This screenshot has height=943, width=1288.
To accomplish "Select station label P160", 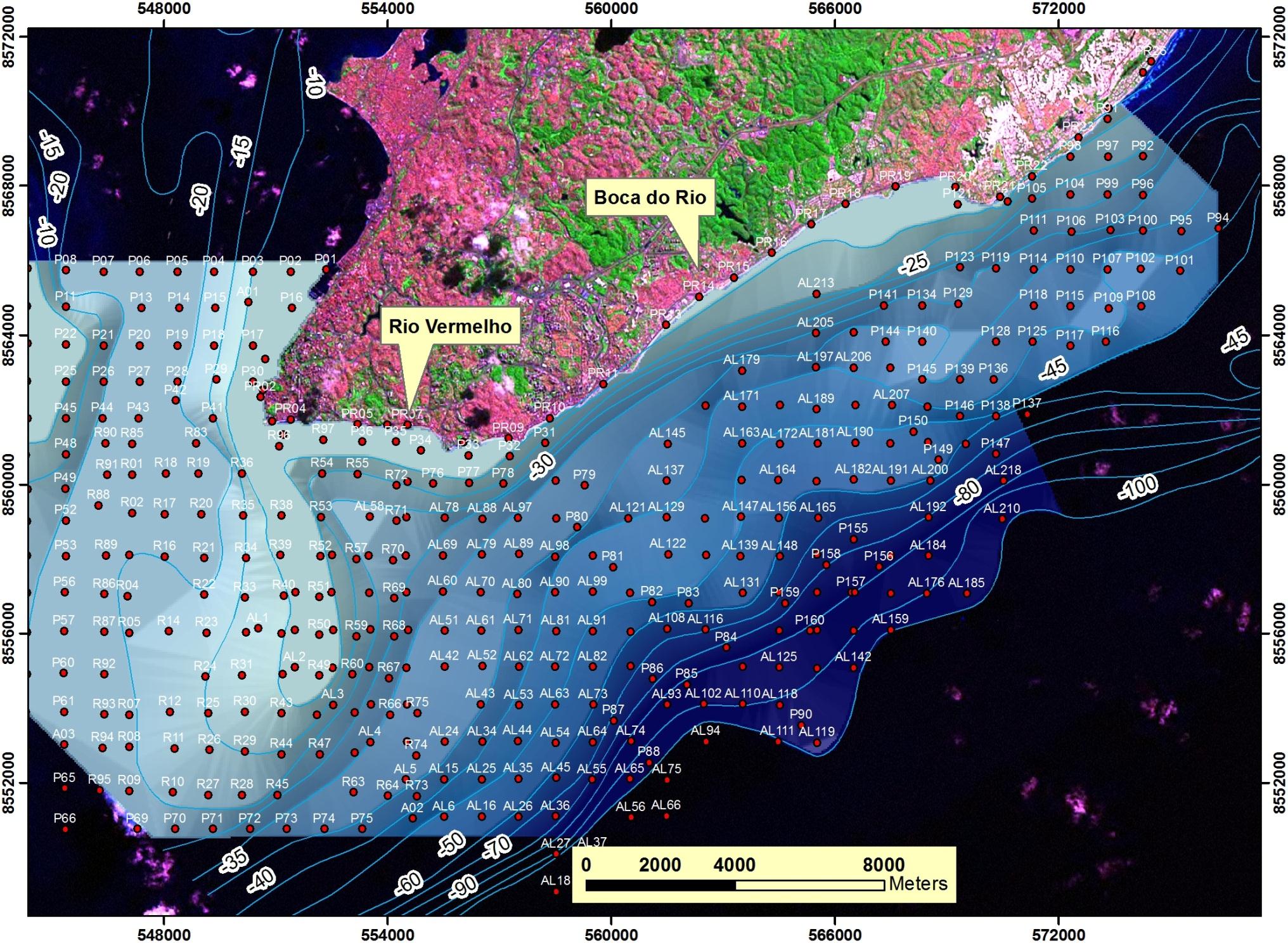I will (x=809, y=620).
